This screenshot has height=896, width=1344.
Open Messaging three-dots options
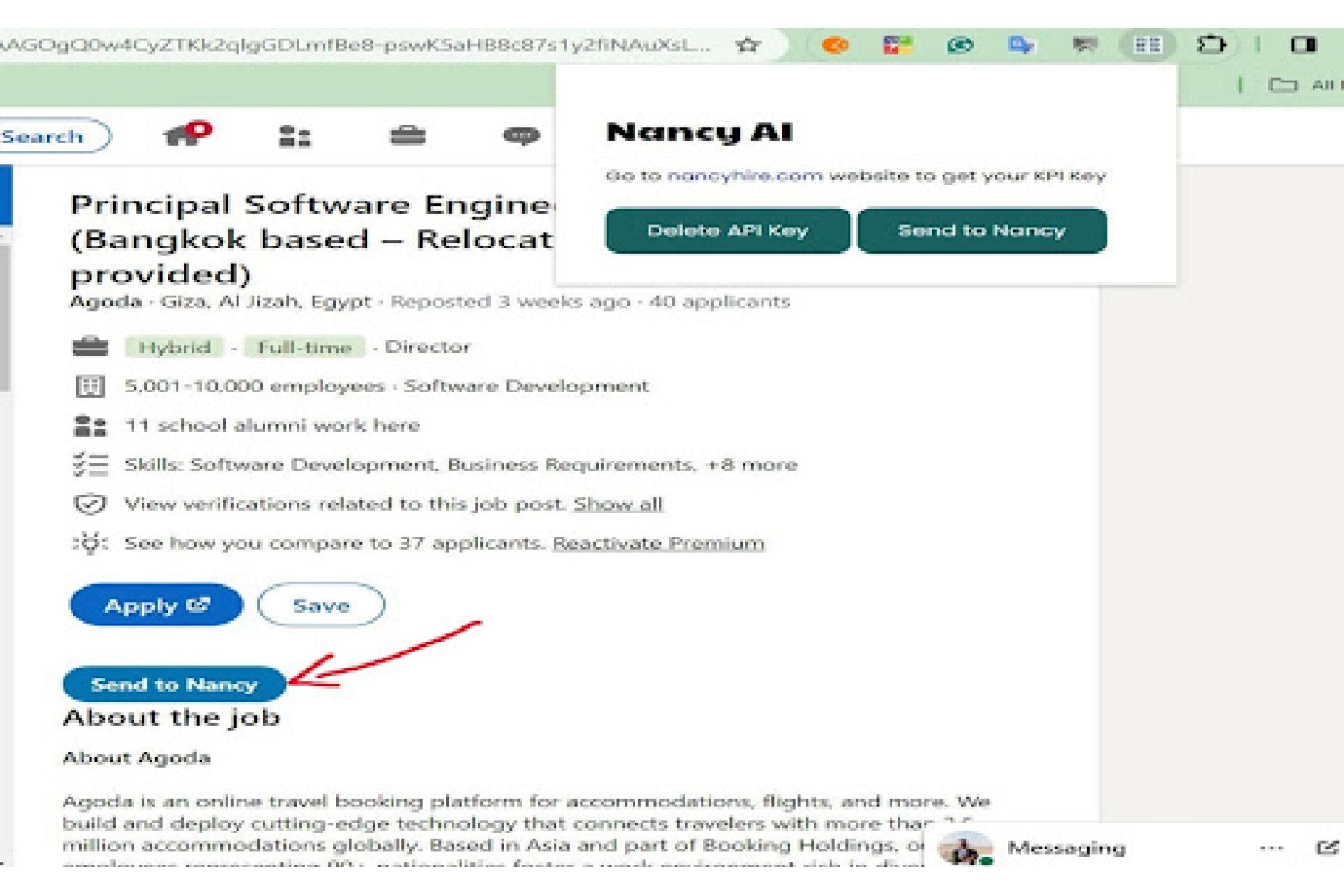point(1271,848)
